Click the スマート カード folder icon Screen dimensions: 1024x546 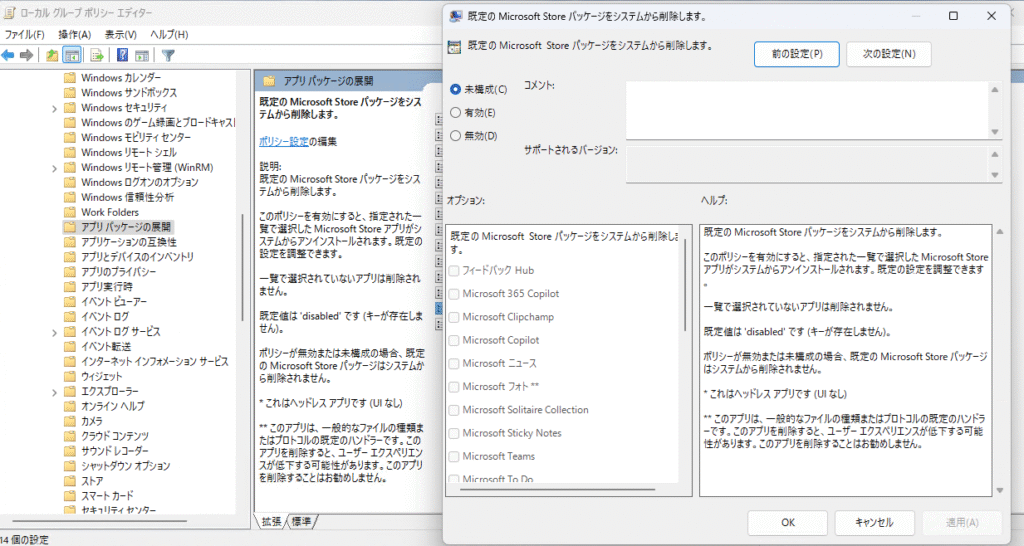tap(70, 496)
